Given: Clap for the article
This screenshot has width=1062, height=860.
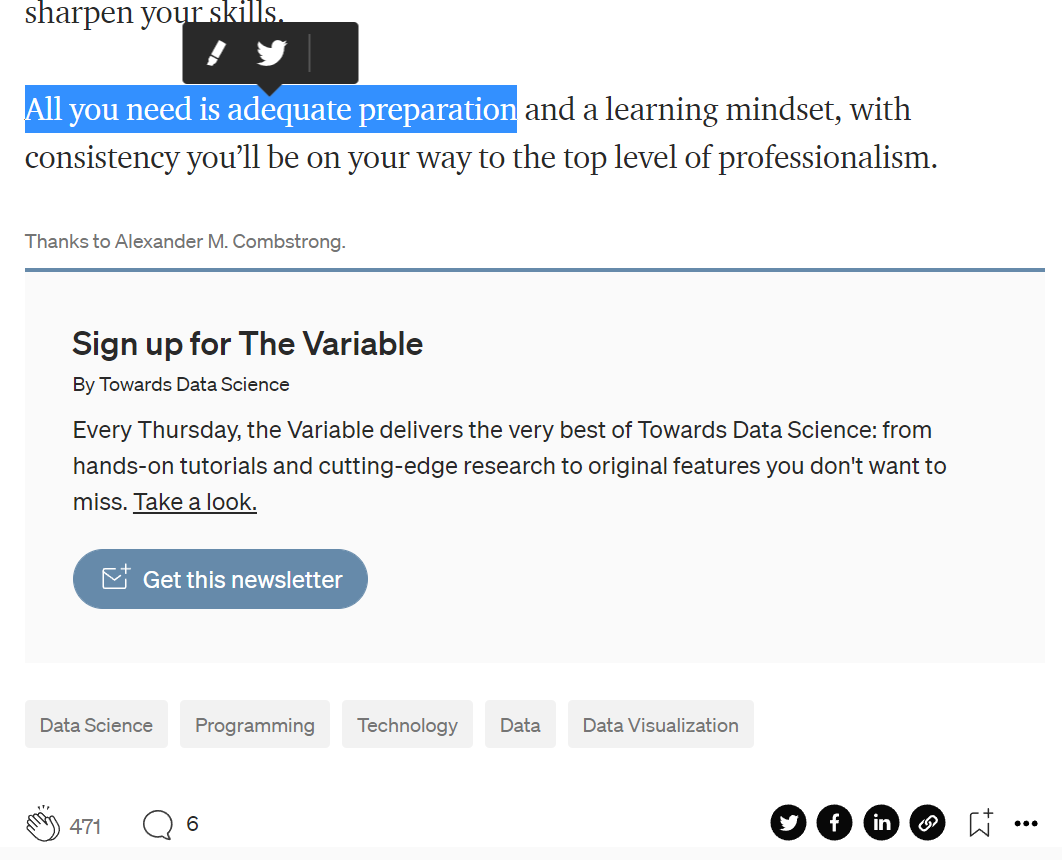Looking at the screenshot, I should (x=43, y=825).
